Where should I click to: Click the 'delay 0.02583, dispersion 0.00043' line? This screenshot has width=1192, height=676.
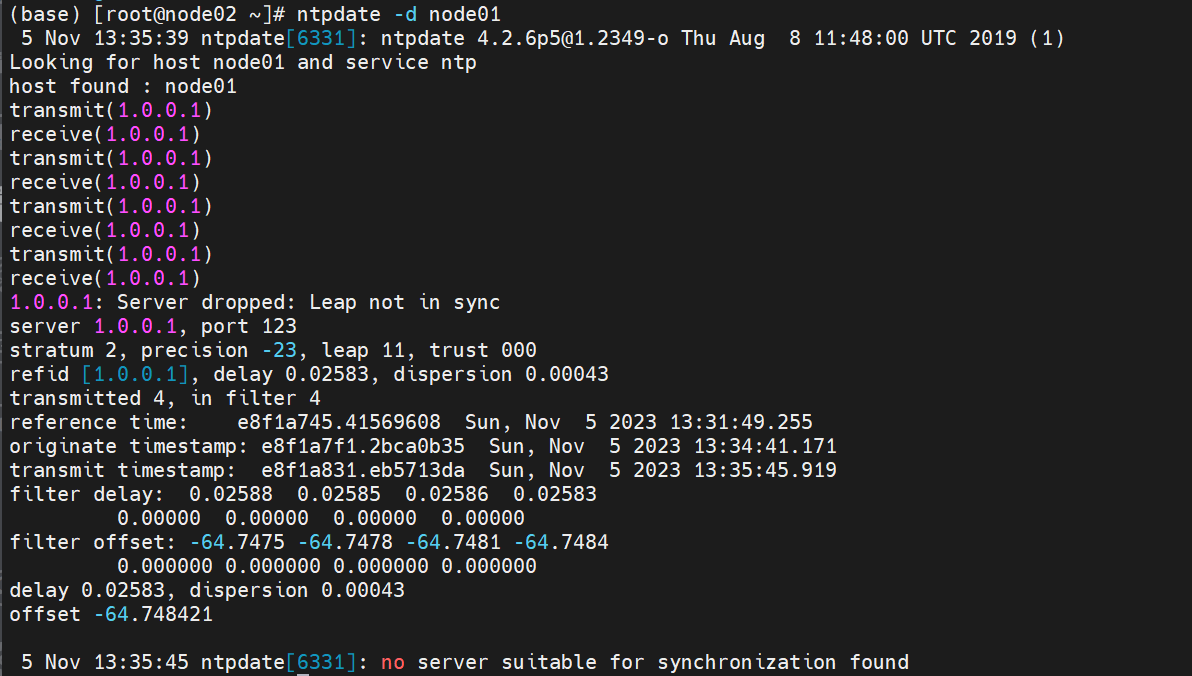coord(207,590)
